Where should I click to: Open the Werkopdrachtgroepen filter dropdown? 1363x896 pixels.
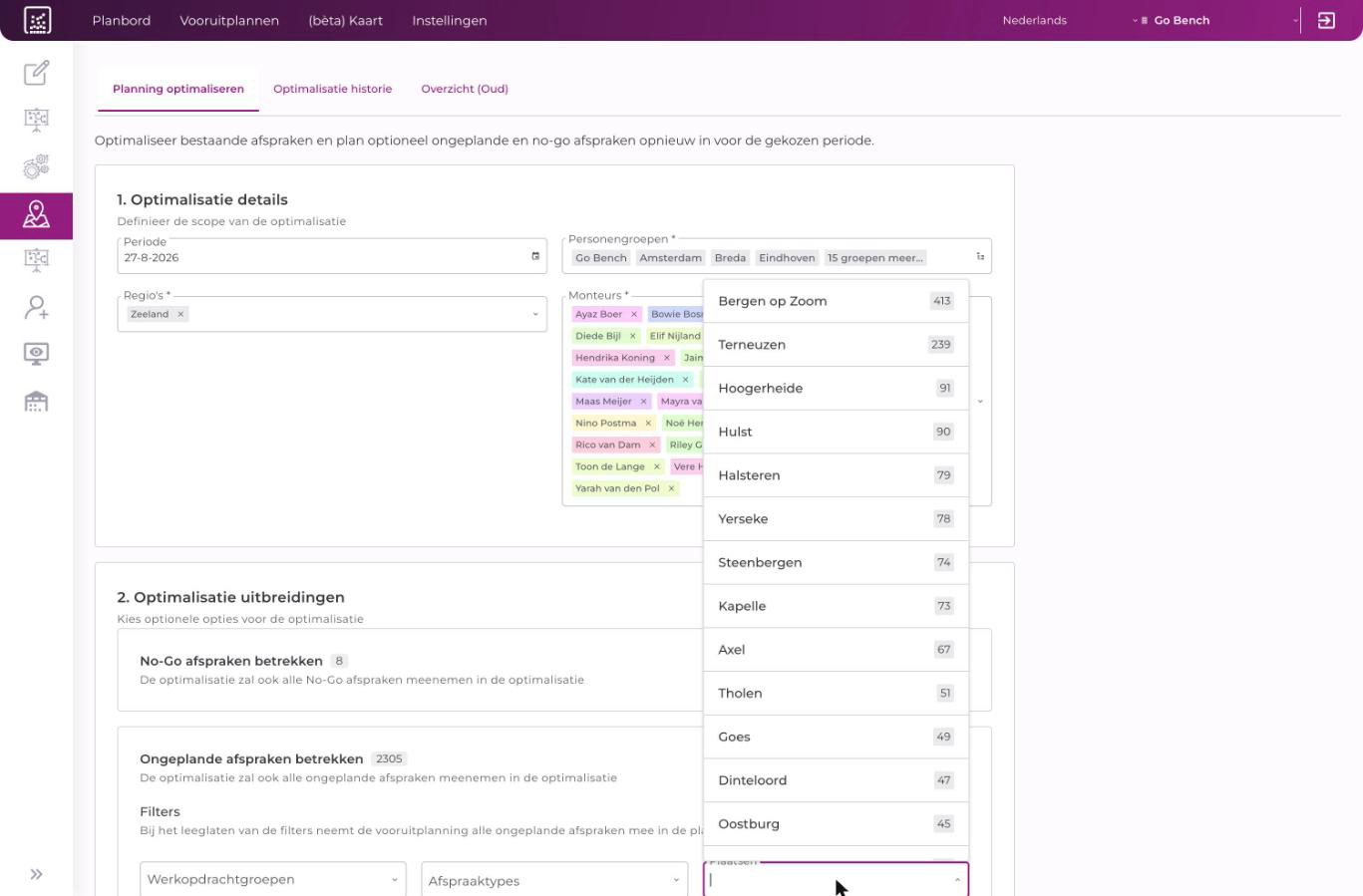pyautogui.click(x=273, y=879)
